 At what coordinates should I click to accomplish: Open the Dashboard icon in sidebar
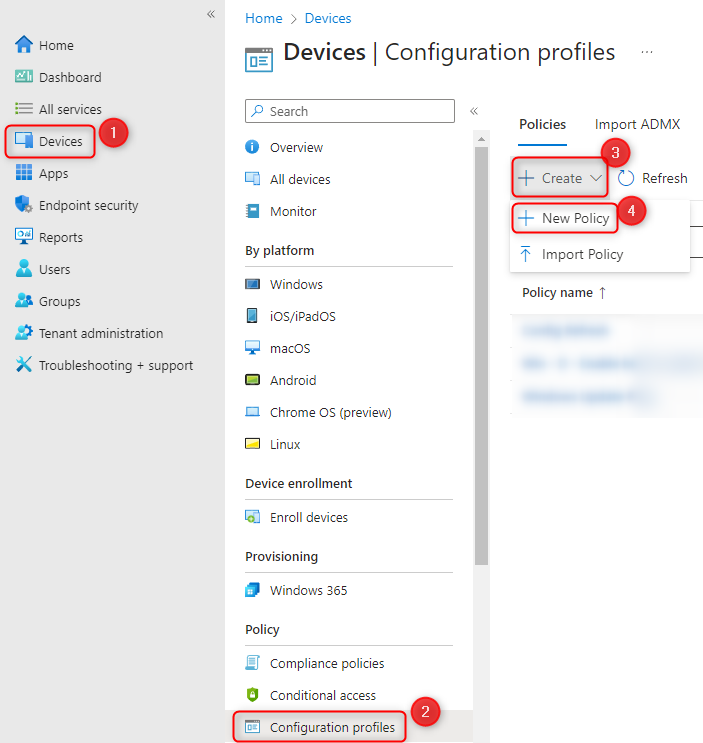pyautogui.click(x=24, y=77)
